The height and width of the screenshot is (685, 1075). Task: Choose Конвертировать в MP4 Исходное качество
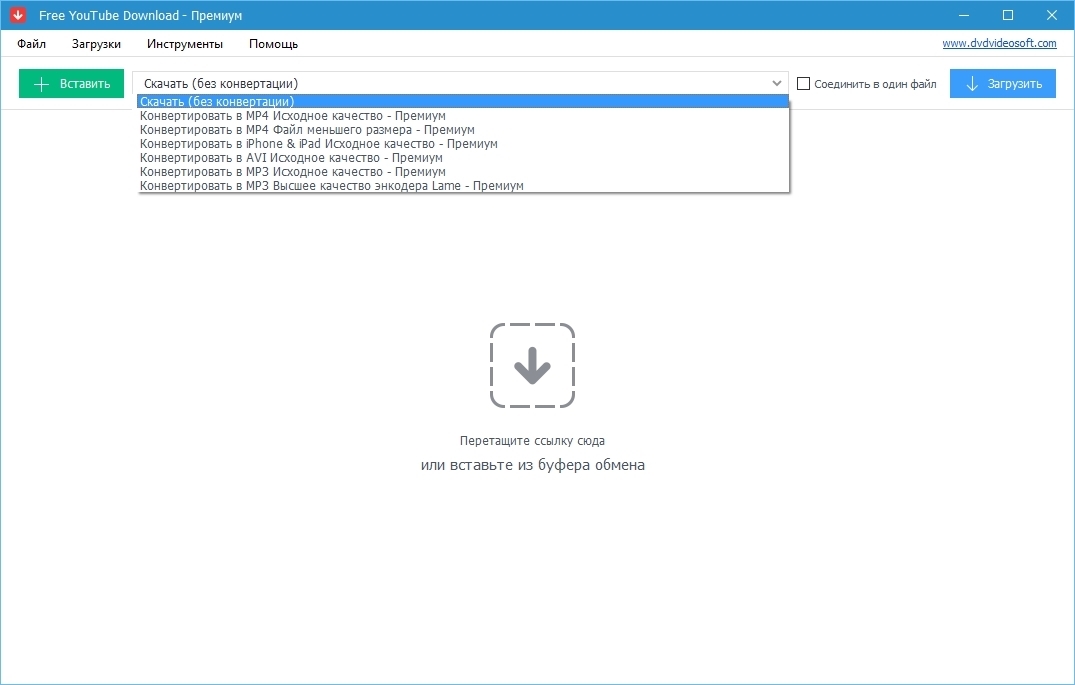point(463,116)
